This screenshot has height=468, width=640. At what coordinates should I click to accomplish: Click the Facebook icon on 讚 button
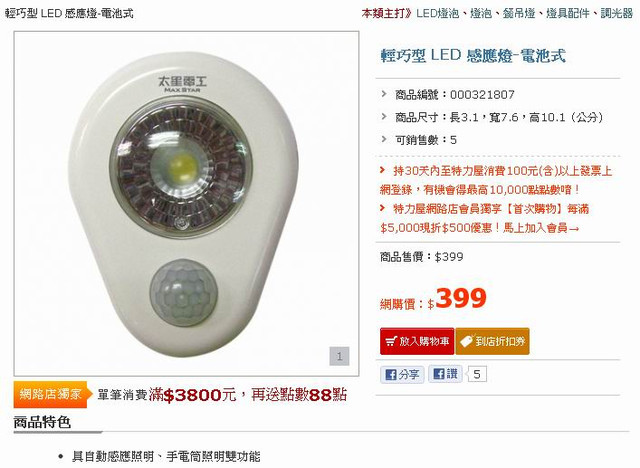[439, 374]
